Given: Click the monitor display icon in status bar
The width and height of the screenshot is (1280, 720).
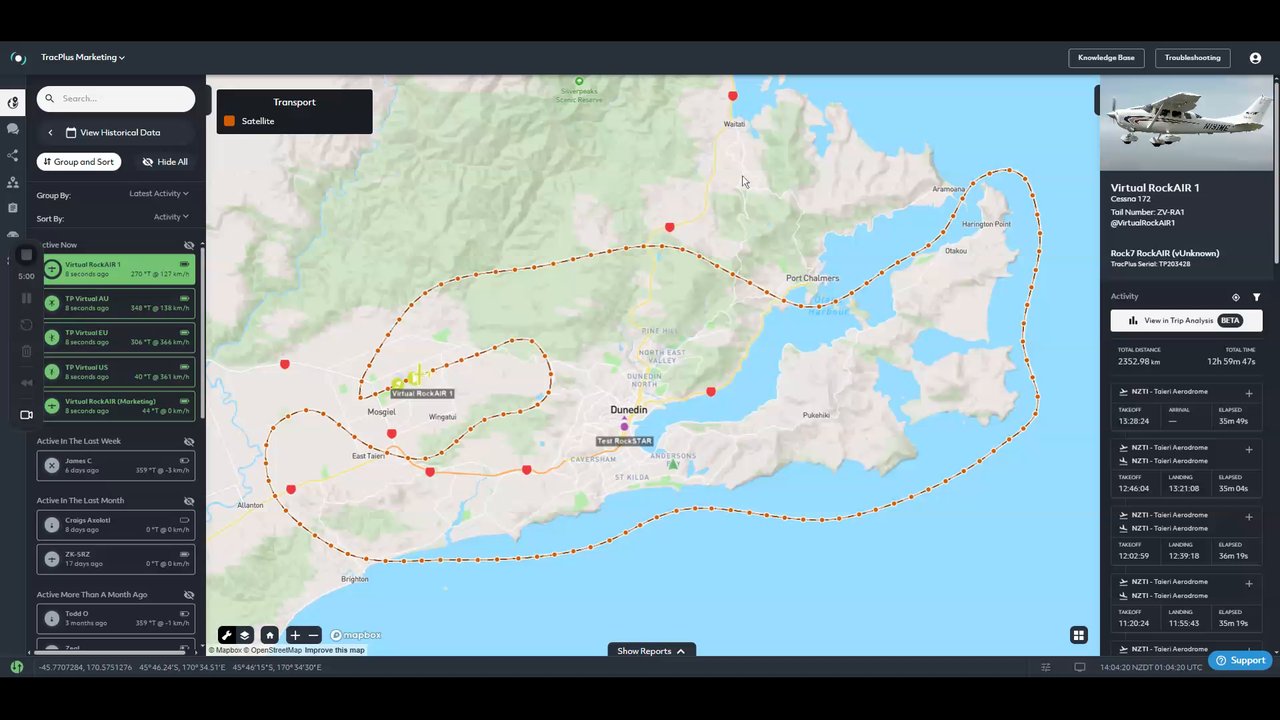Looking at the screenshot, I should 1080,667.
